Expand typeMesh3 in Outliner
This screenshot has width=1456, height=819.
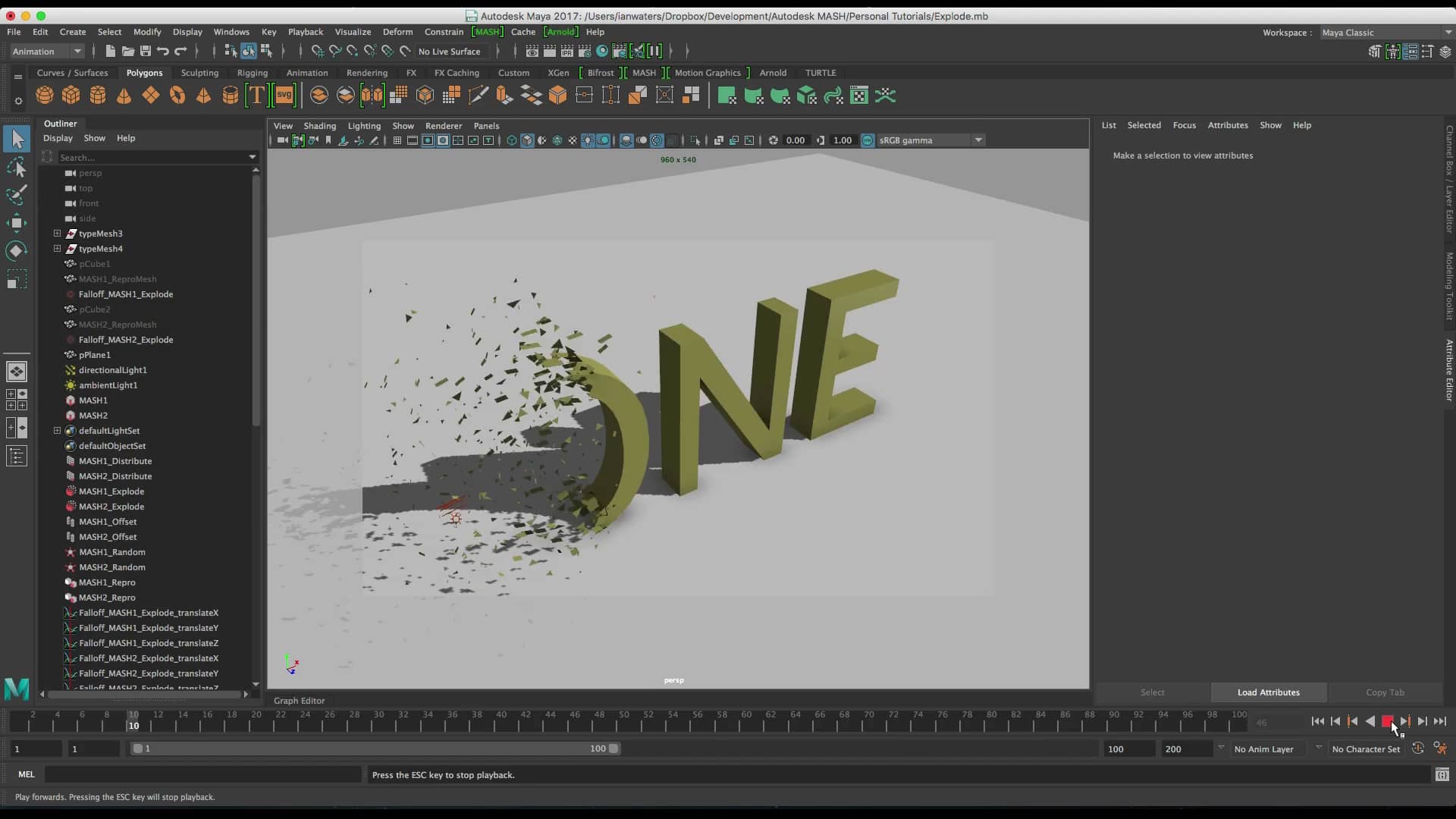(x=57, y=234)
